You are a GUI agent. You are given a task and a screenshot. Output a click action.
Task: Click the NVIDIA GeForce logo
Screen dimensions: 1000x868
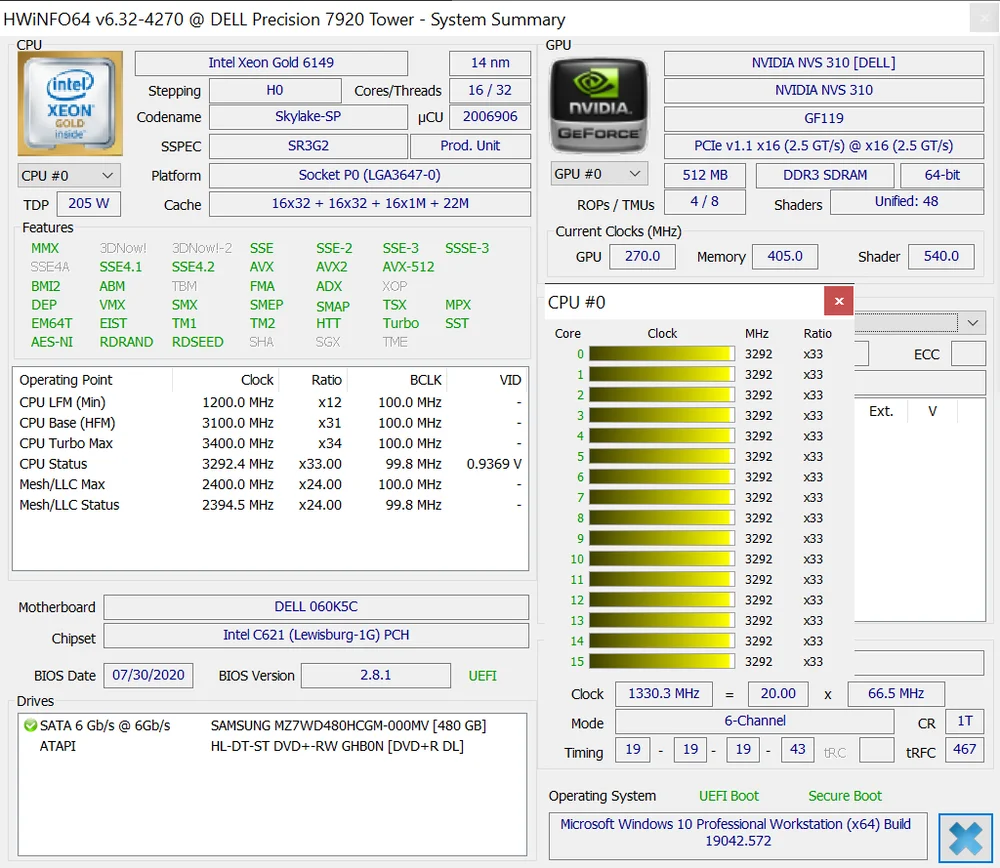[598, 105]
